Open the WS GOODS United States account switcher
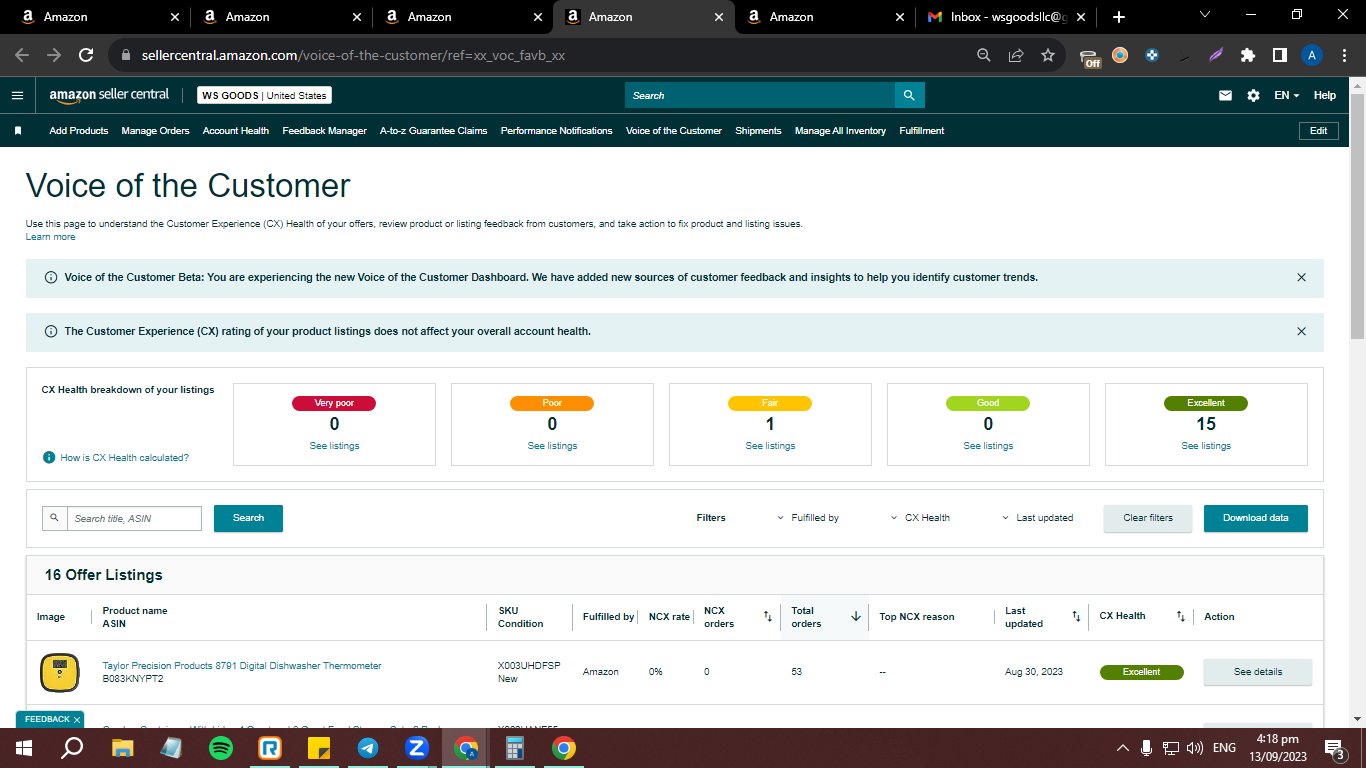 point(264,96)
